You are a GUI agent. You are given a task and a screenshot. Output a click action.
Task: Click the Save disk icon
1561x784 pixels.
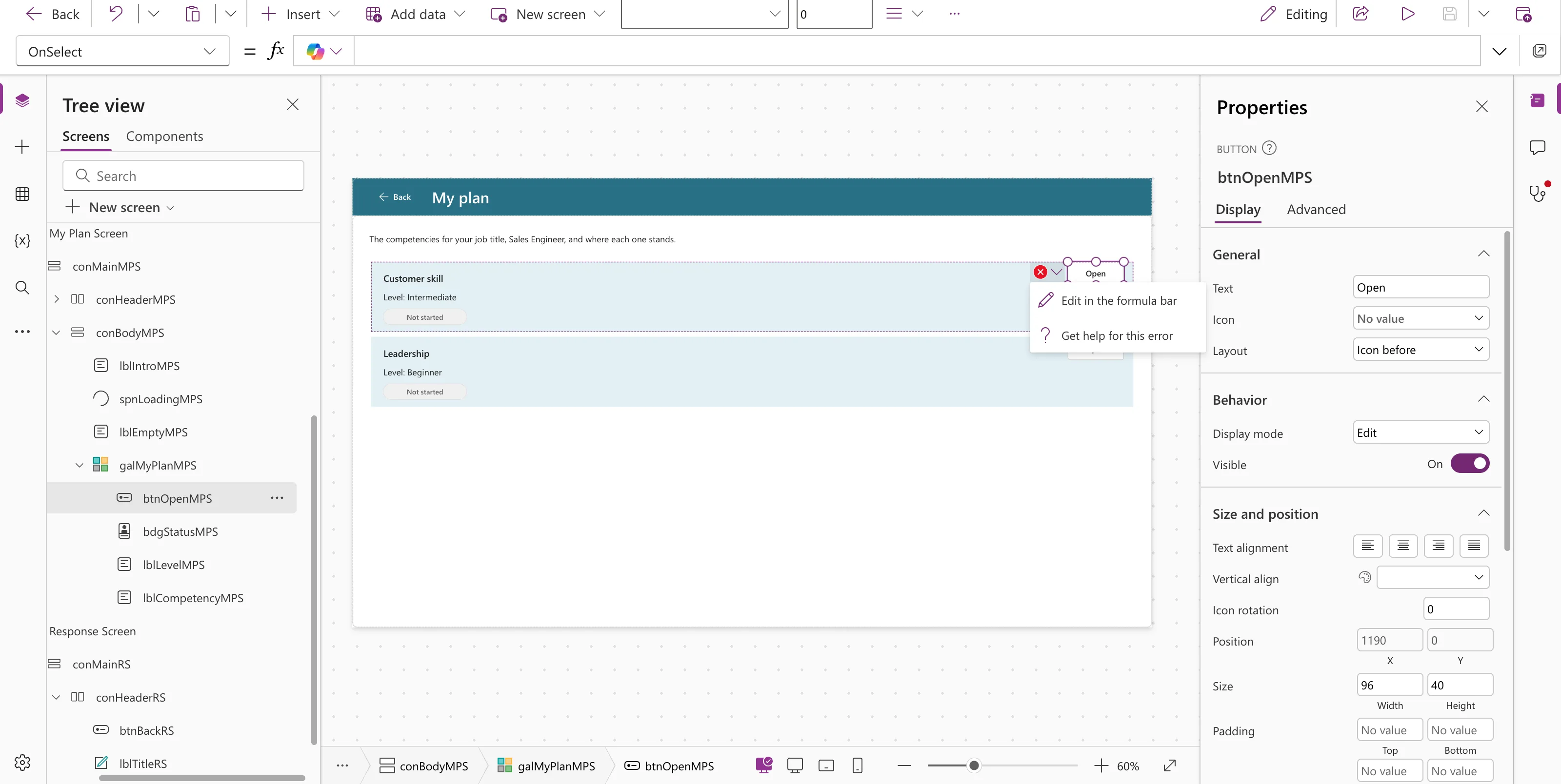(1449, 13)
